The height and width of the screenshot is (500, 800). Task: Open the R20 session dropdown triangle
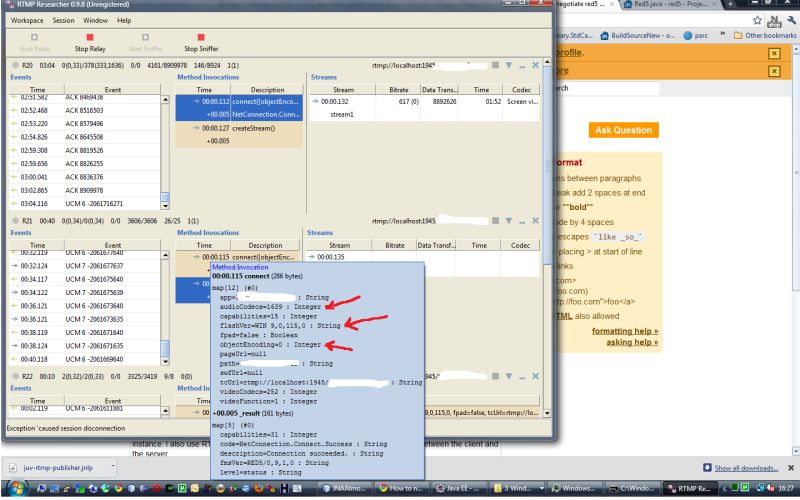click(509, 65)
